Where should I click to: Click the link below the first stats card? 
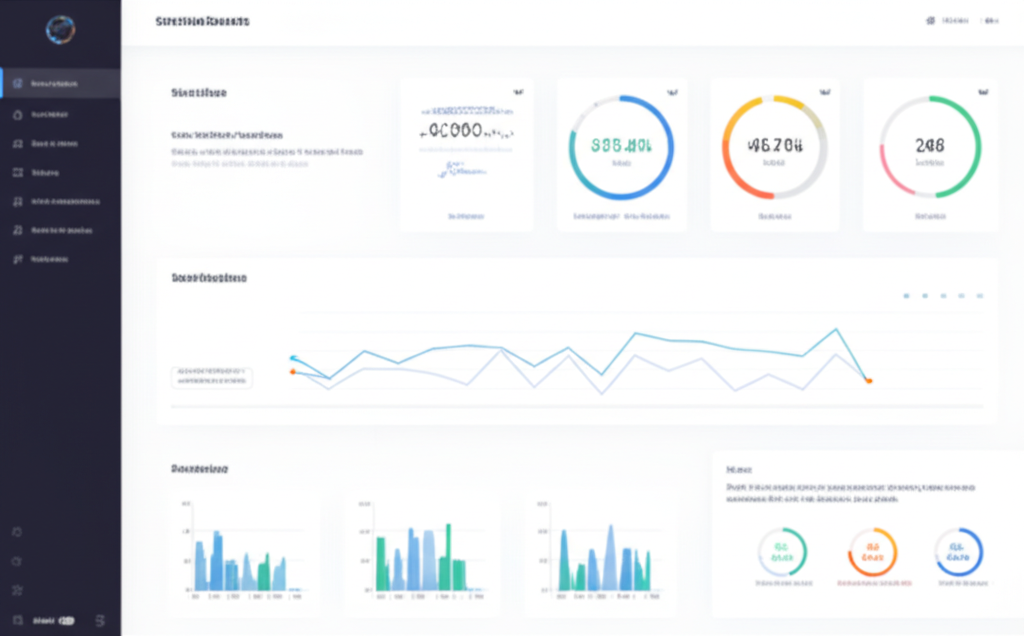[x=466, y=214]
